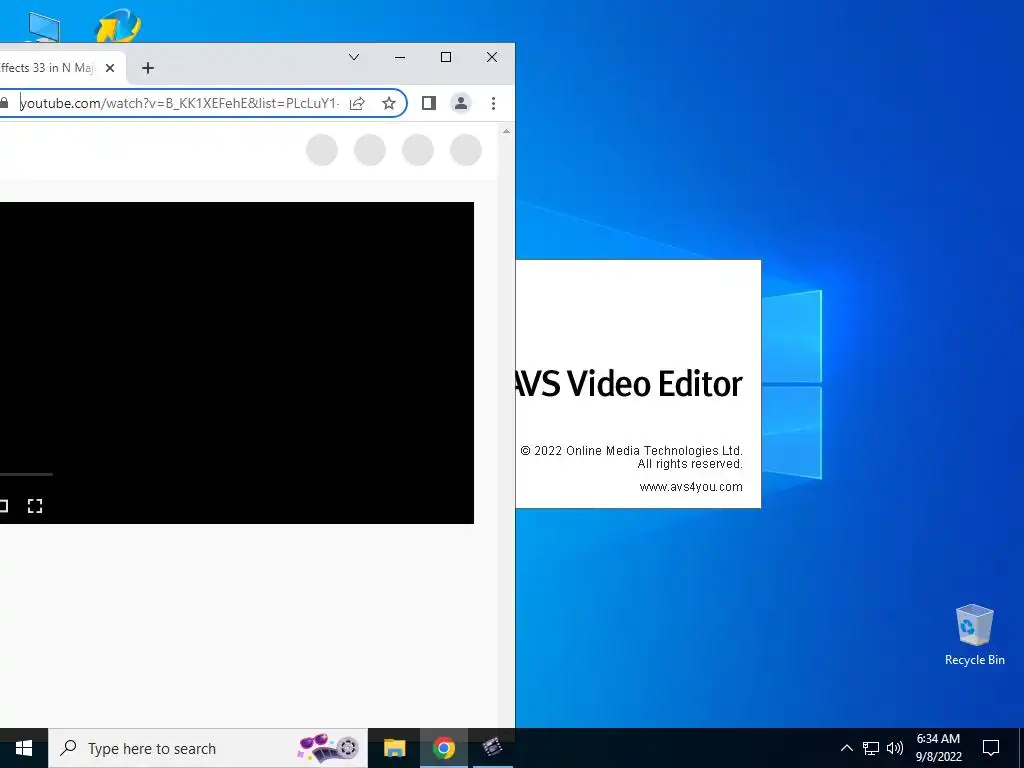Open File Explorer from the taskbar
1024x768 pixels.
click(394, 748)
